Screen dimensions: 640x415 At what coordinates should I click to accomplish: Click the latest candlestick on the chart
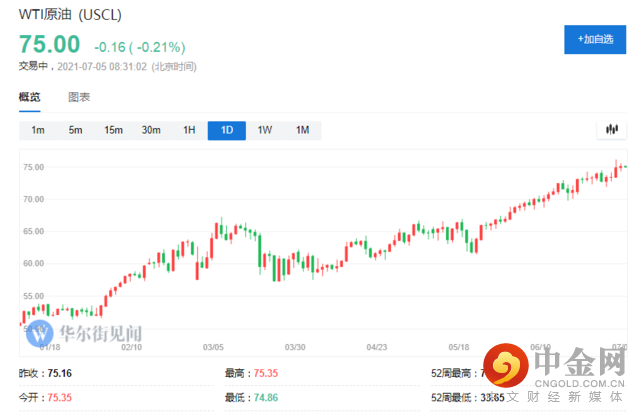coord(625,166)
